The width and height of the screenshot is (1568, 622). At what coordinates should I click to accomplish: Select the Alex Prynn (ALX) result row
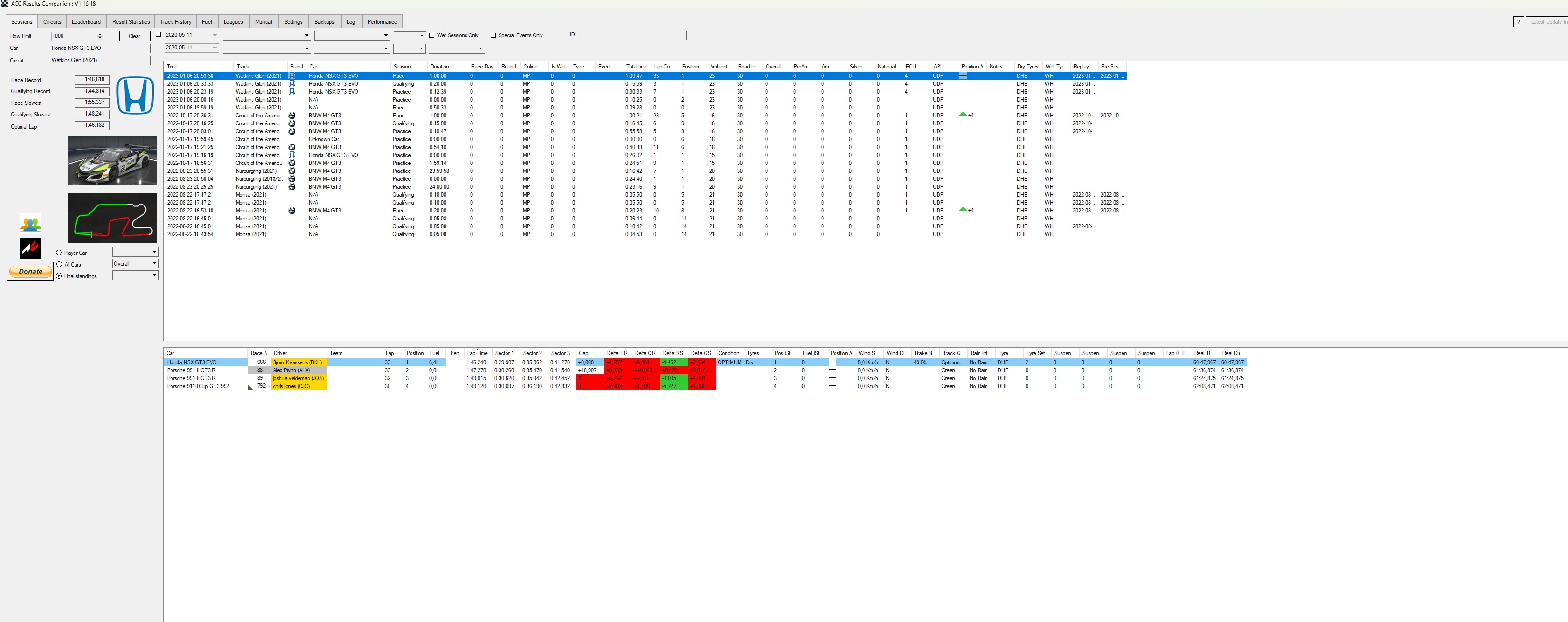click(706, 371)
